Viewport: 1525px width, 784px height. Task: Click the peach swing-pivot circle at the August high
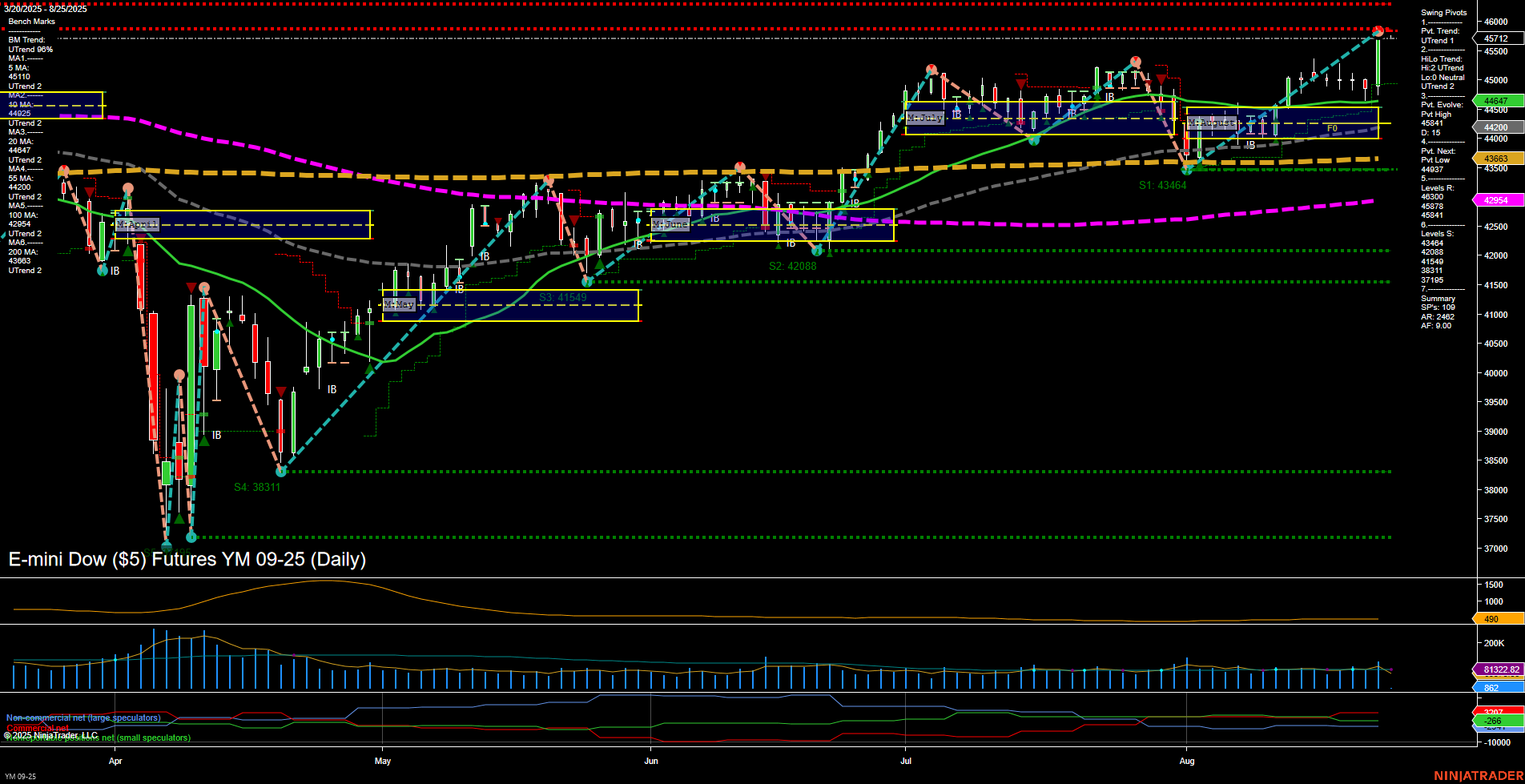[x=1378, y=32]
